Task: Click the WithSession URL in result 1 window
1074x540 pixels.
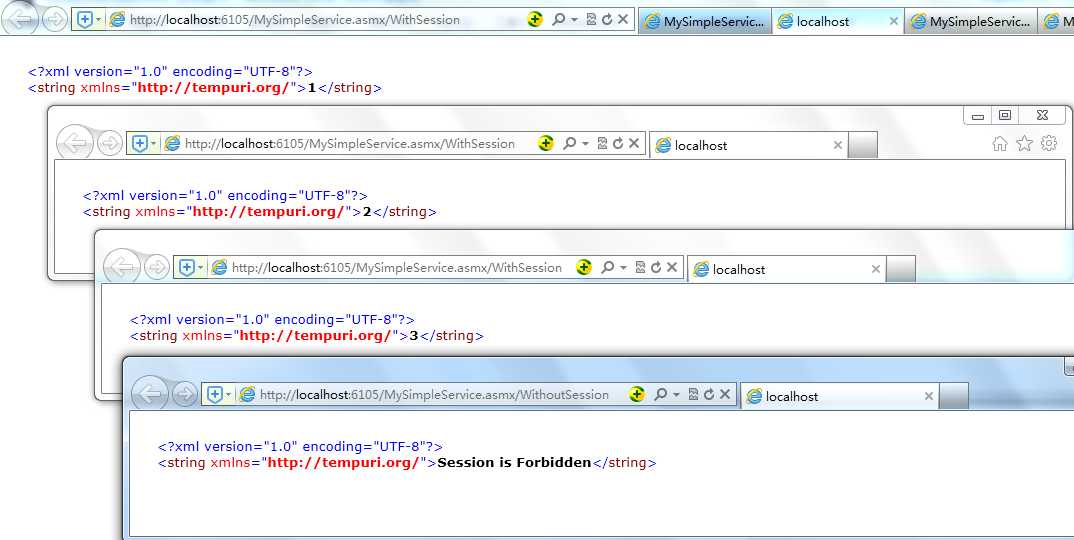Action: (x=295, y=20)
